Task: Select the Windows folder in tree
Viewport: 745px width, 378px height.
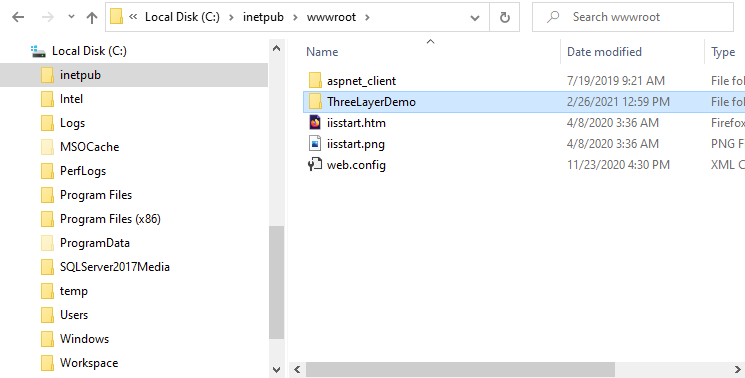Action: pos(84,339)
